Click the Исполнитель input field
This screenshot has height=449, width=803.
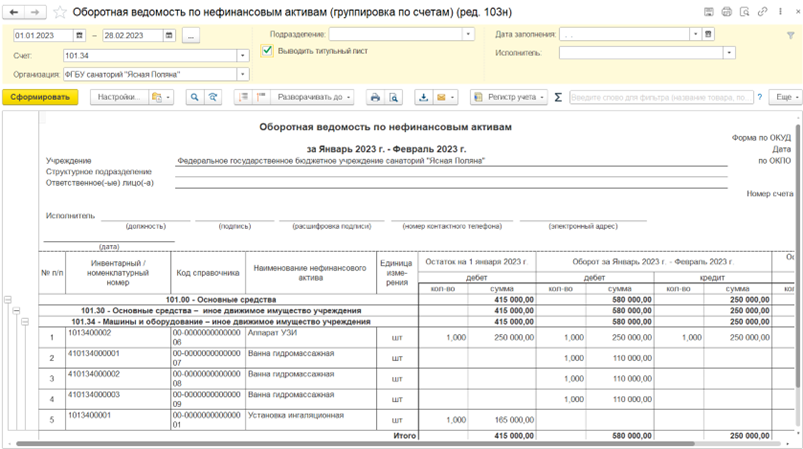click(641, 53)
